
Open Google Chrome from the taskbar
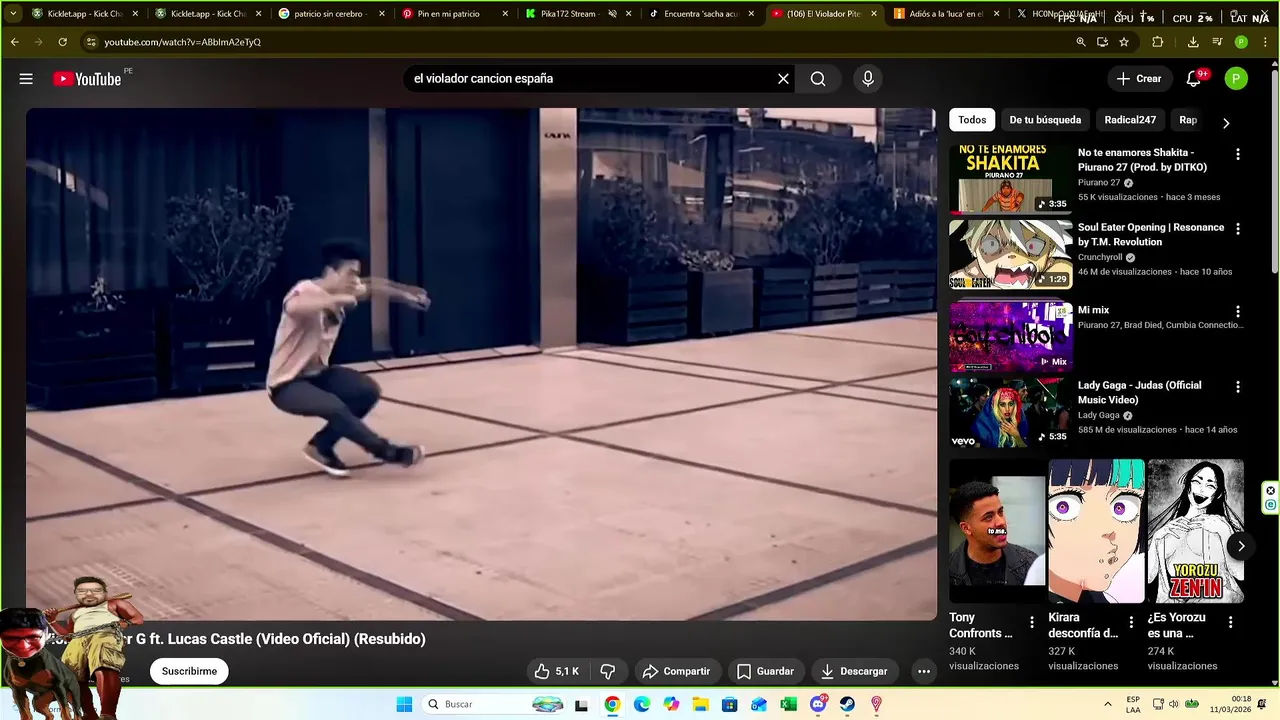(x=612, y=704)
